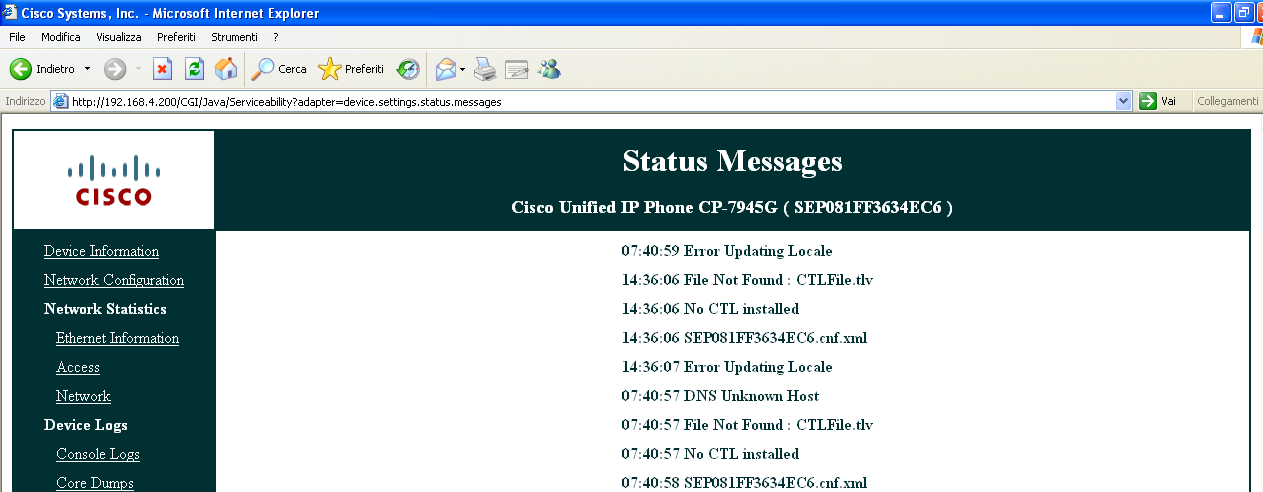Go to home page icon

point(227,69)
